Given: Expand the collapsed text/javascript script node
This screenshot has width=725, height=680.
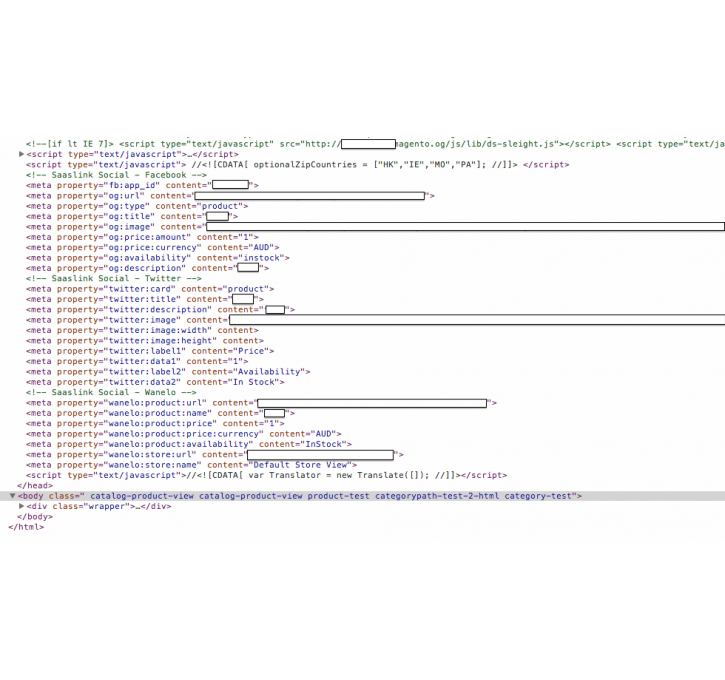Looking at the screenshot, I should click(21, 154).
